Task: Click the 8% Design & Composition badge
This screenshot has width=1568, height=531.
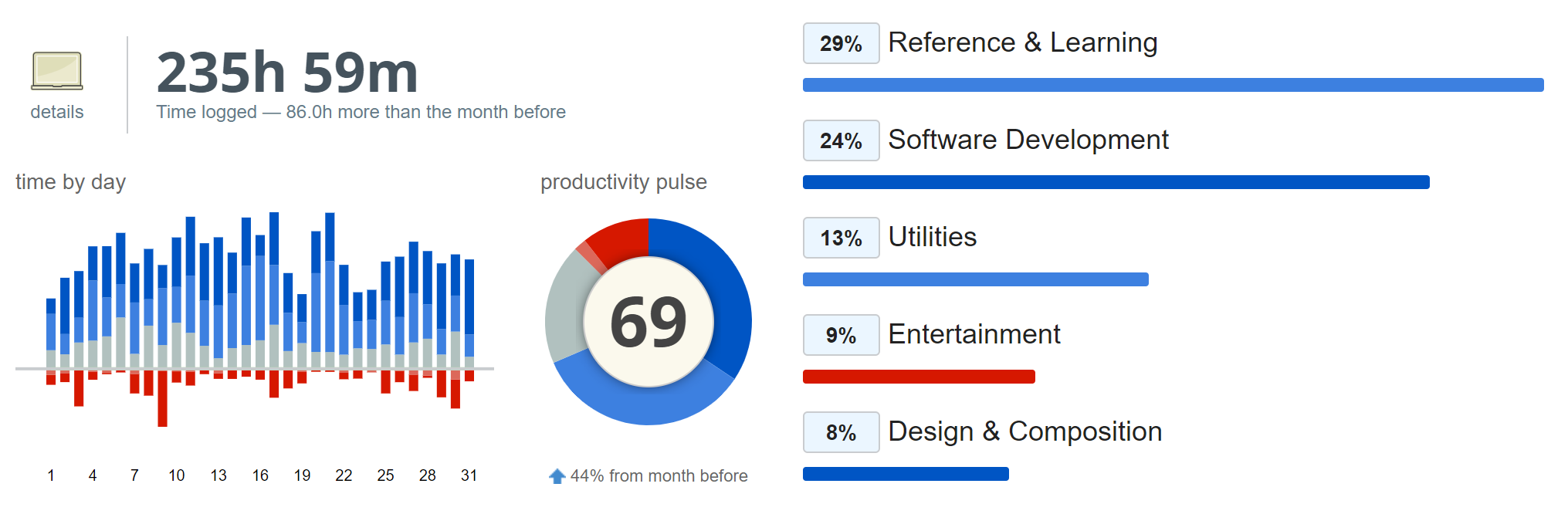Action: [841, 433]
